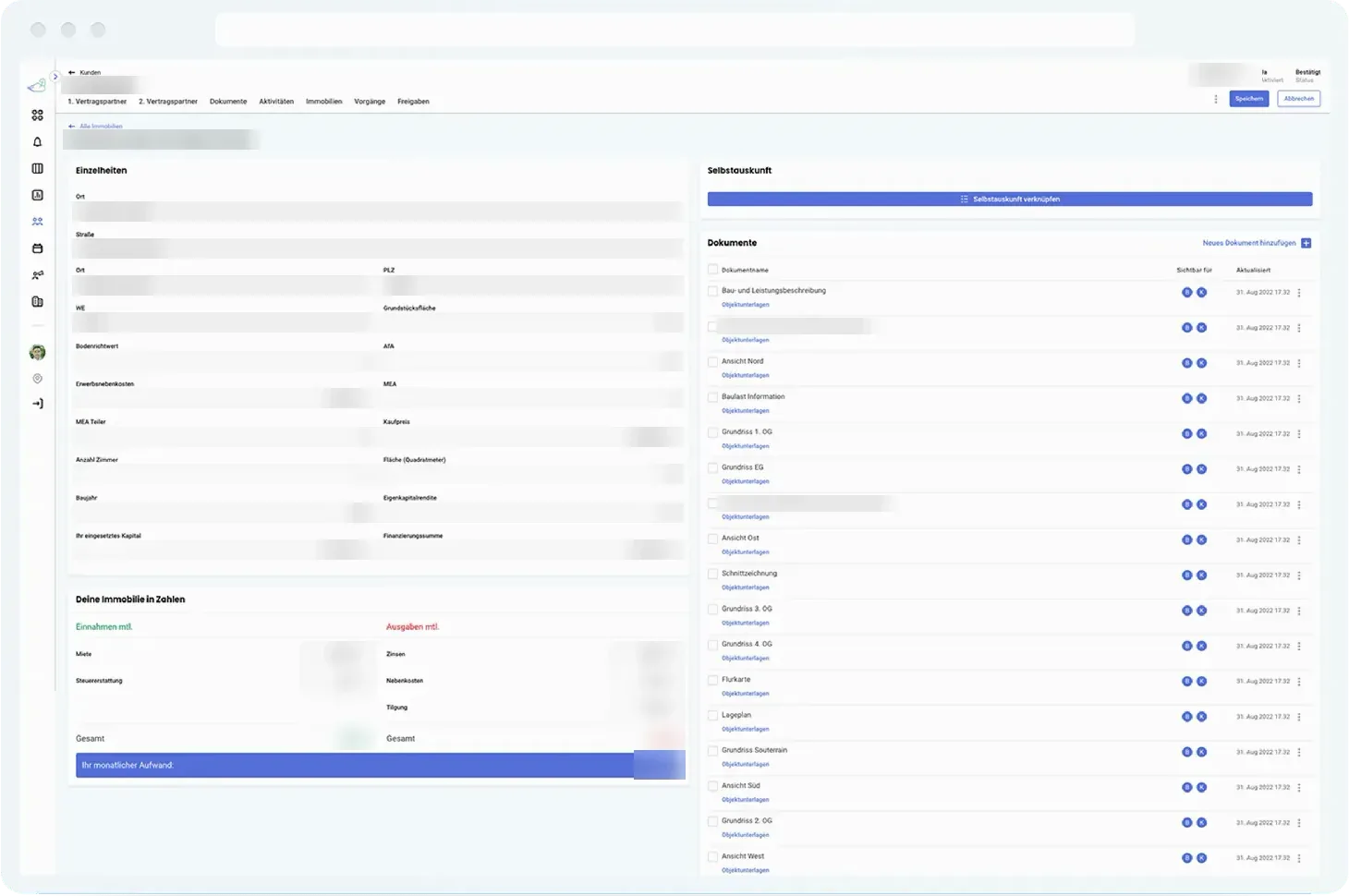Open the more options menu beside Speichern
This screenshot has height=896, width=1349.
[1216, 99]
